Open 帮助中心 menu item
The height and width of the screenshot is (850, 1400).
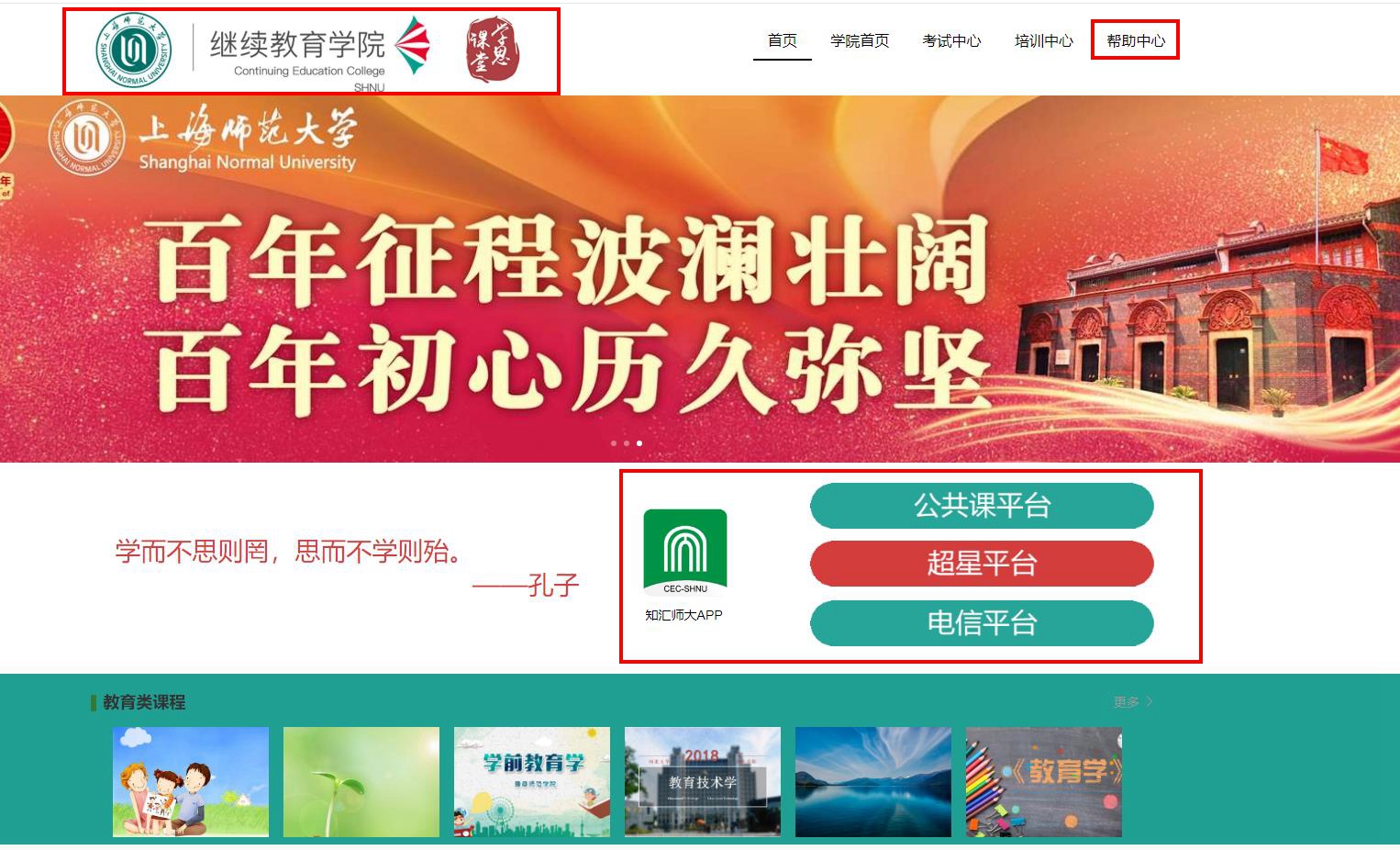click(x=1136, y=40)
